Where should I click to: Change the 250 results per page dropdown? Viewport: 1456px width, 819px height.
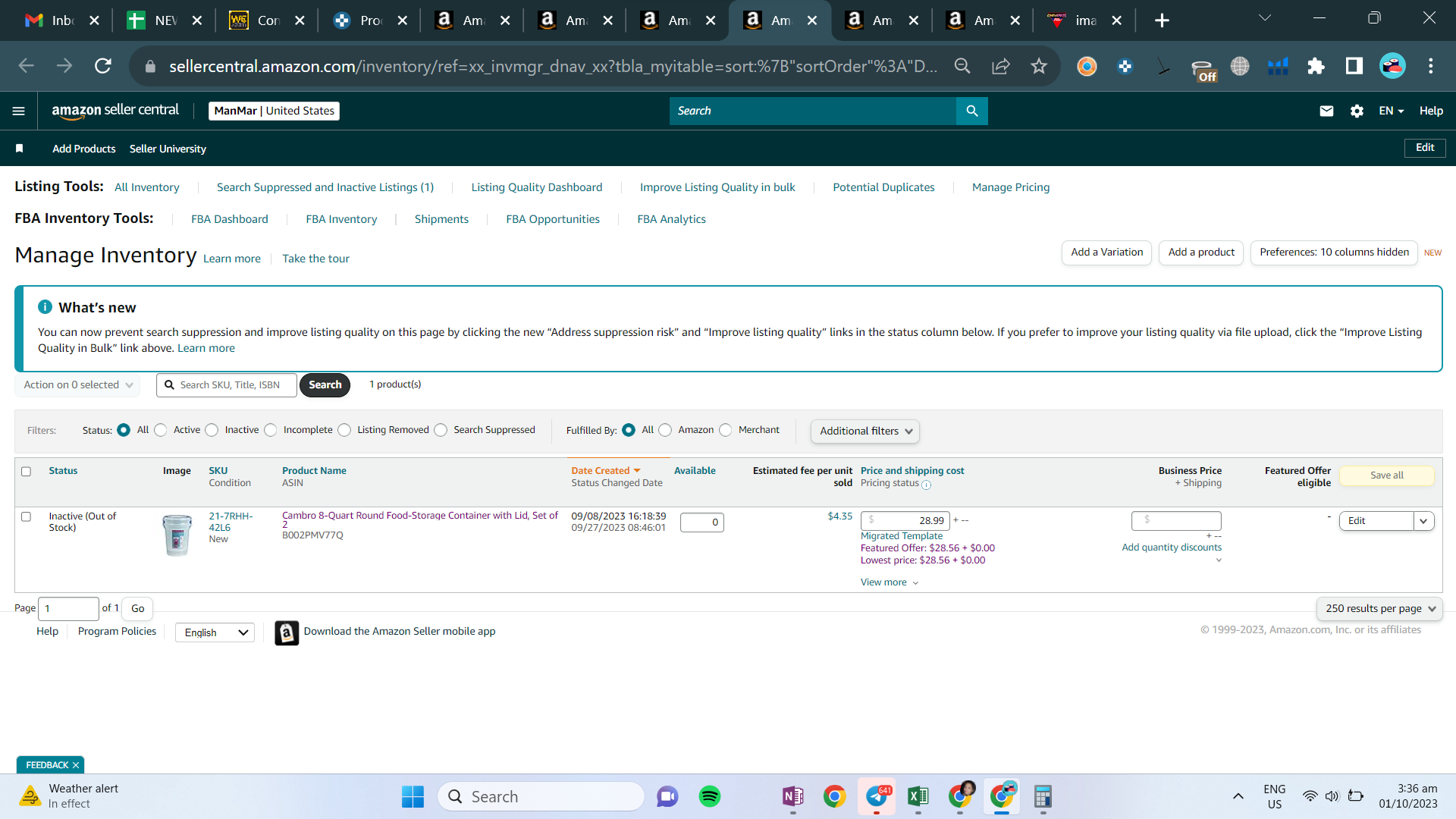(1380, 609)
